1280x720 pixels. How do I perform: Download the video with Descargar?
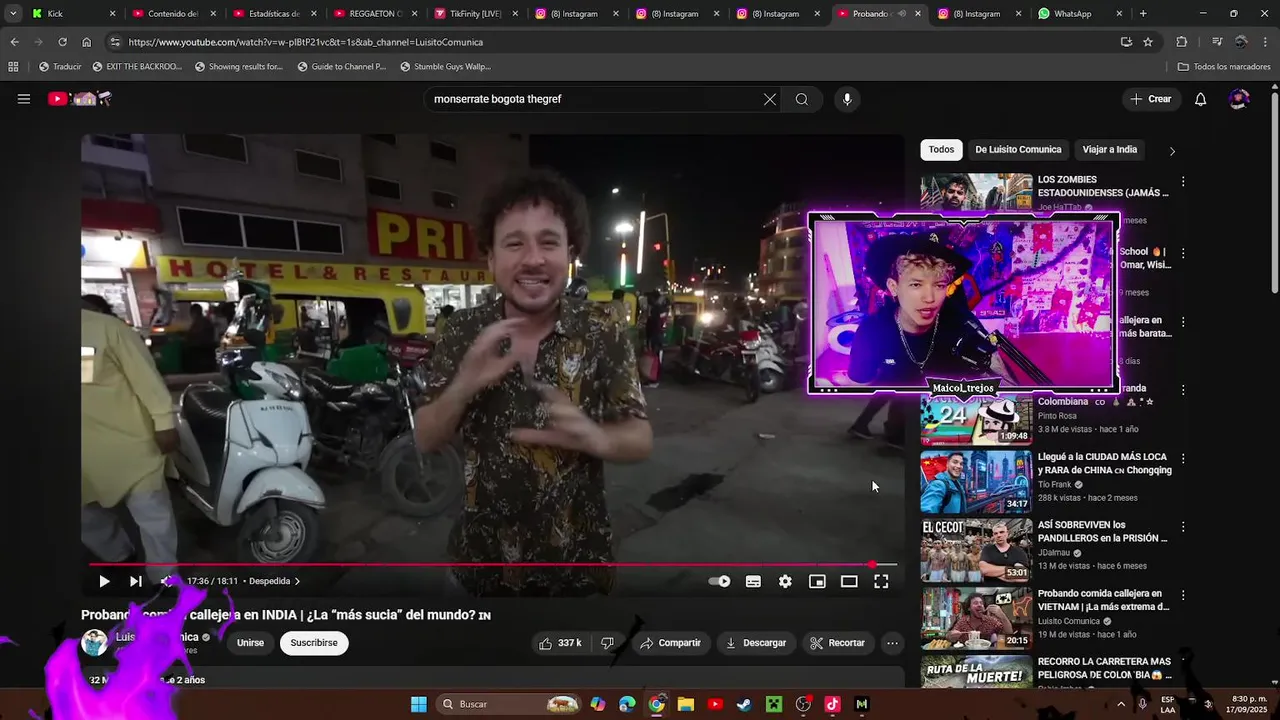click(756, 643)
